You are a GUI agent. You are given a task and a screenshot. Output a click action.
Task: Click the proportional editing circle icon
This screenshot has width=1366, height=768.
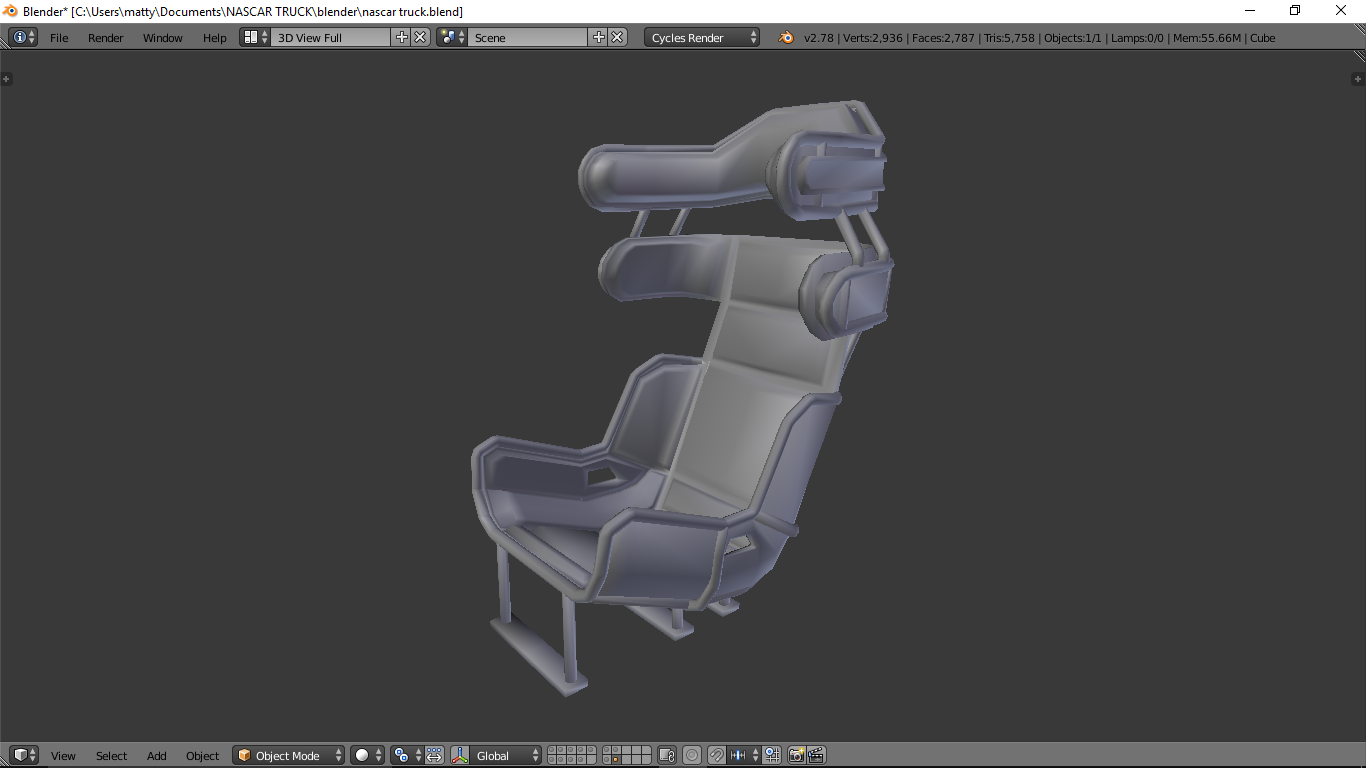tap(692, 755)
